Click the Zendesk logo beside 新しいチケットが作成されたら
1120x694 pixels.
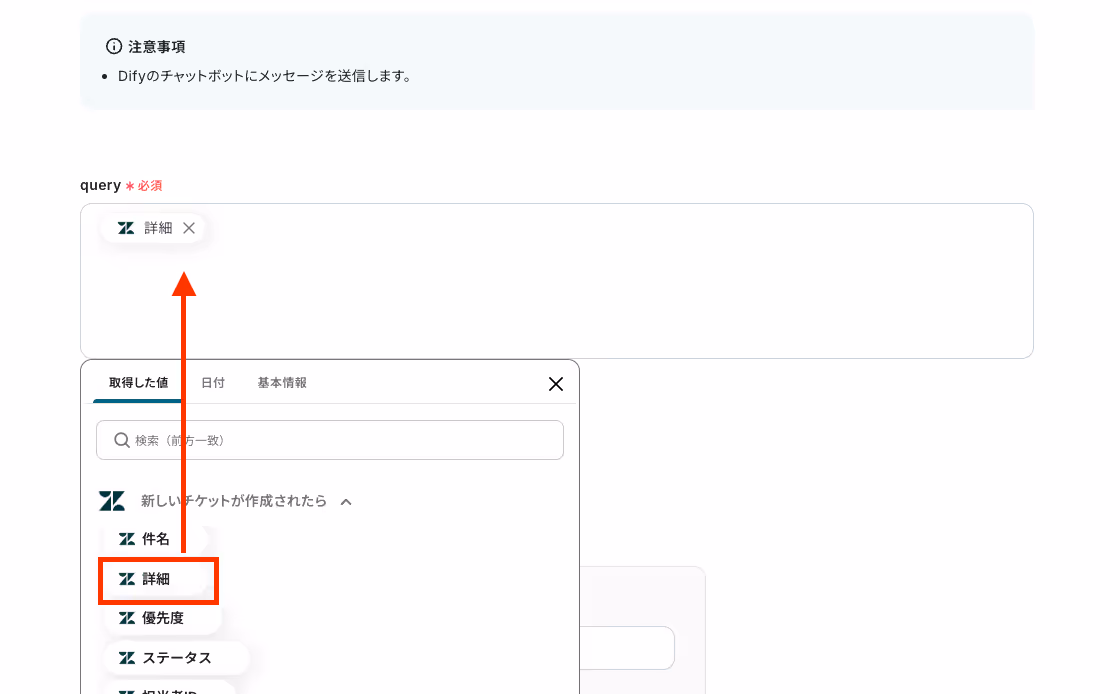tap(112, 501)
